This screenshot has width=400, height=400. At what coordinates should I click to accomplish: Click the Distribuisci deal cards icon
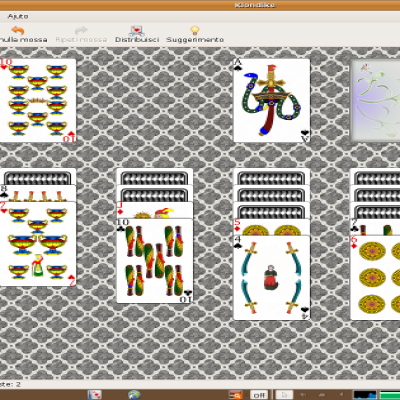tap(137, 30)
